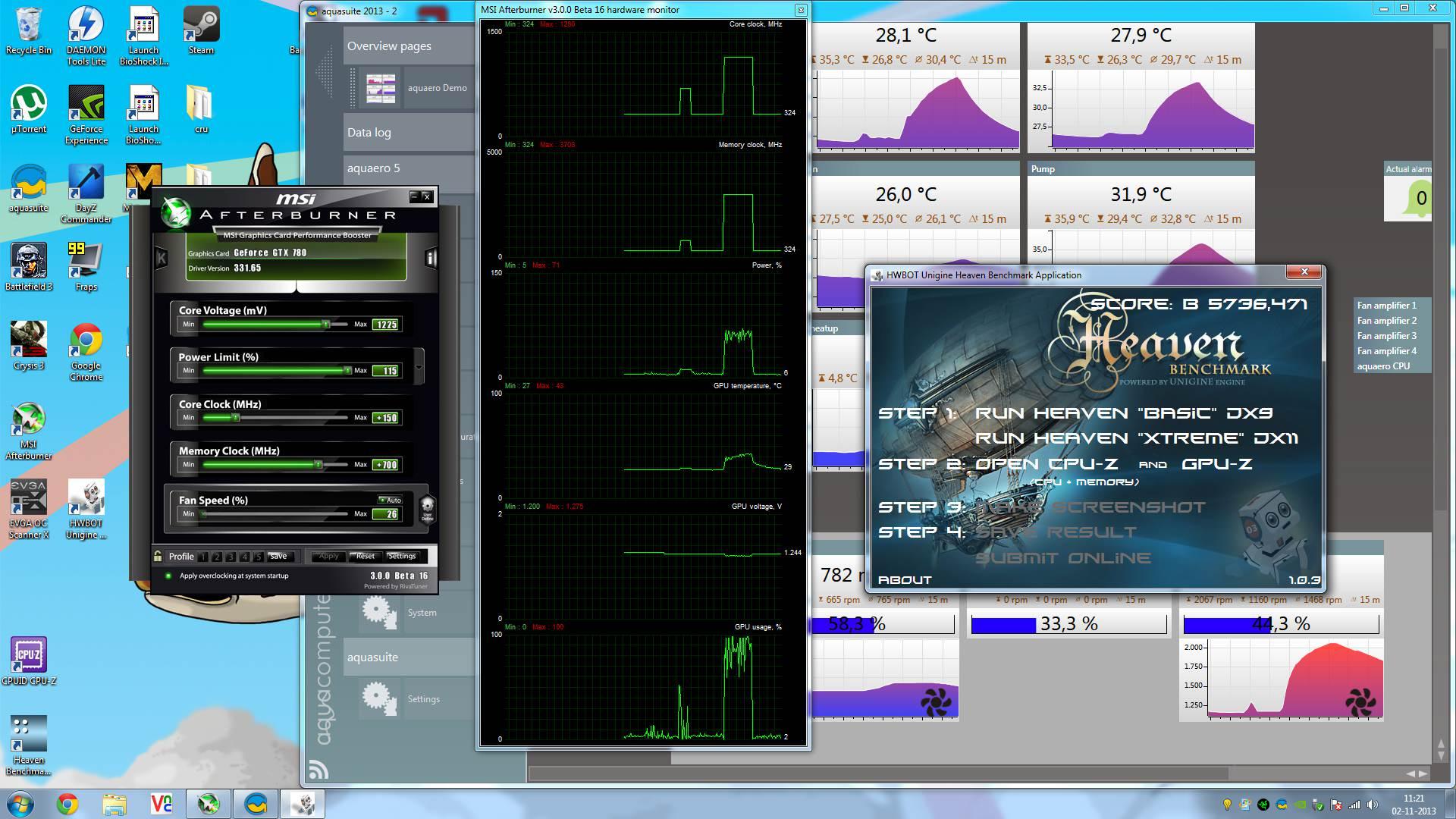Select the cru folder on desktop
This screenshot has height=819, width=1456.
pyautogui.click(x=201, y=110)
